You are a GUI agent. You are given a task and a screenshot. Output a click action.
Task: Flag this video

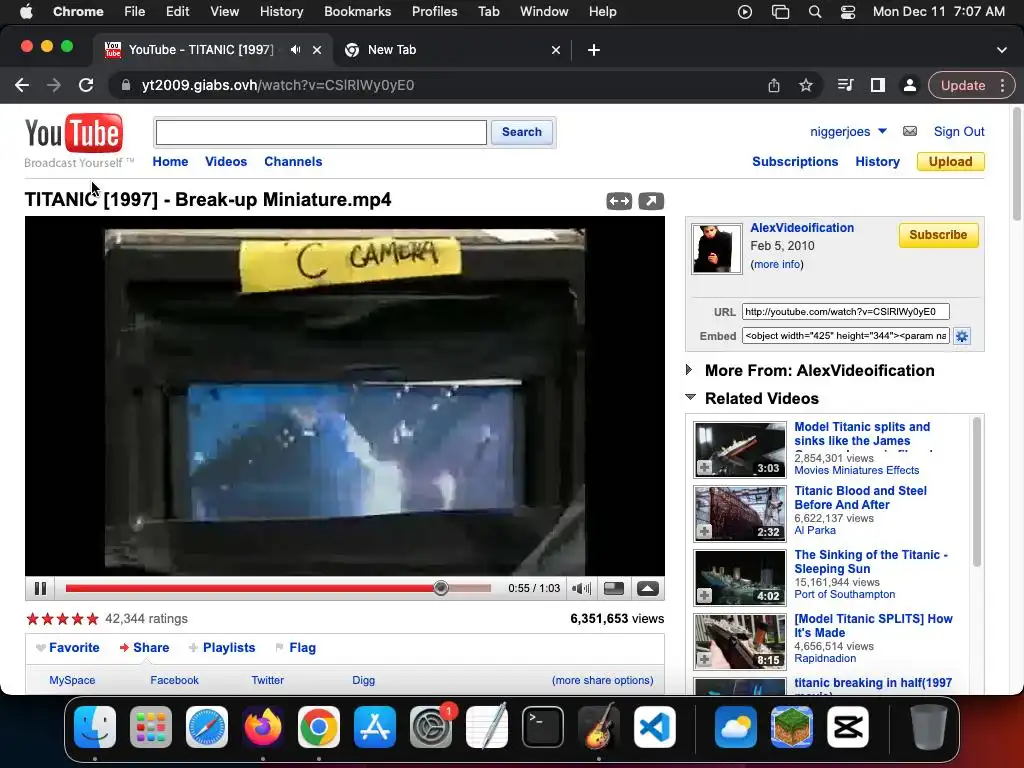(296, 648)
